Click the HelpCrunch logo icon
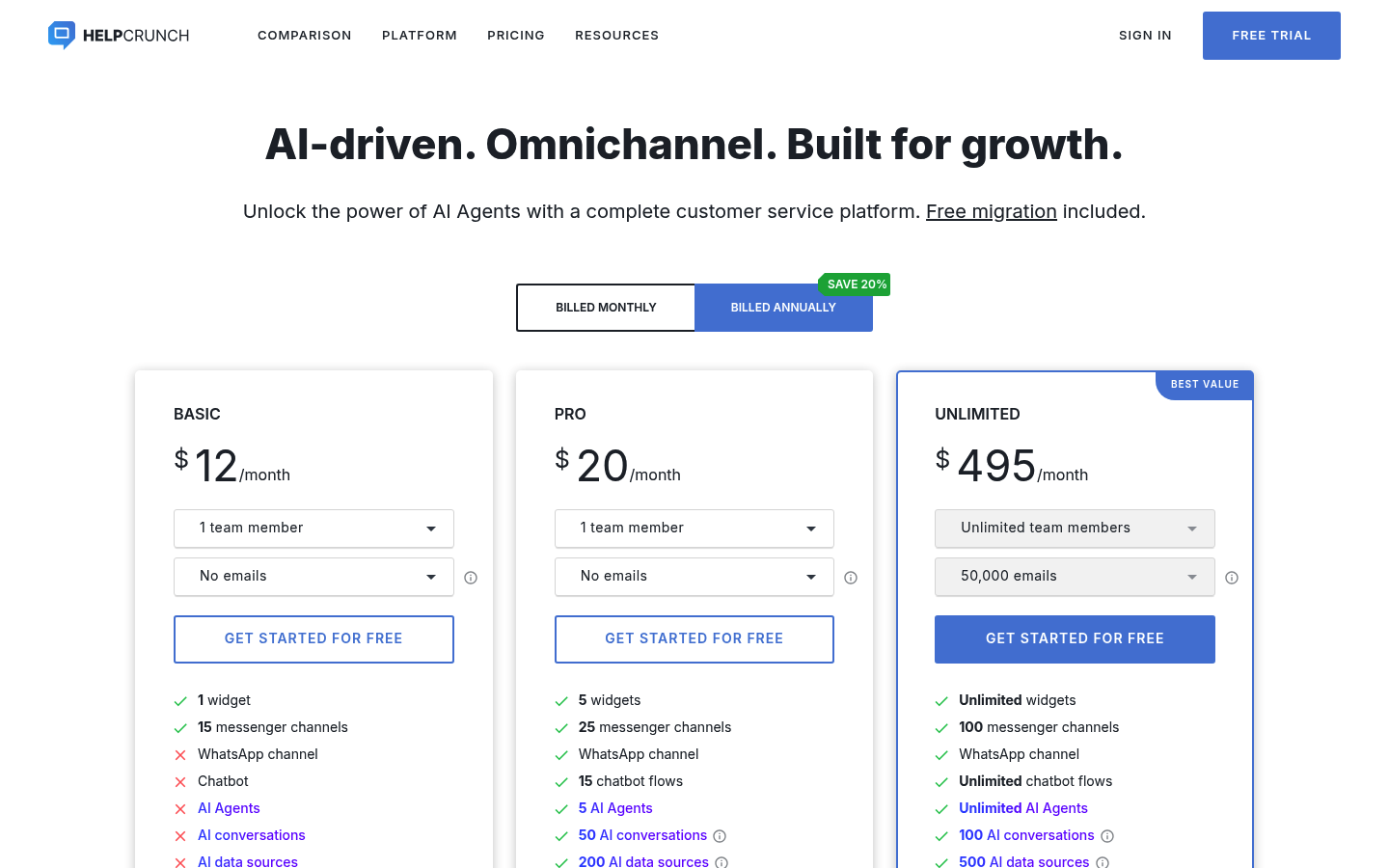1389x868 pixels. (62, 36)
